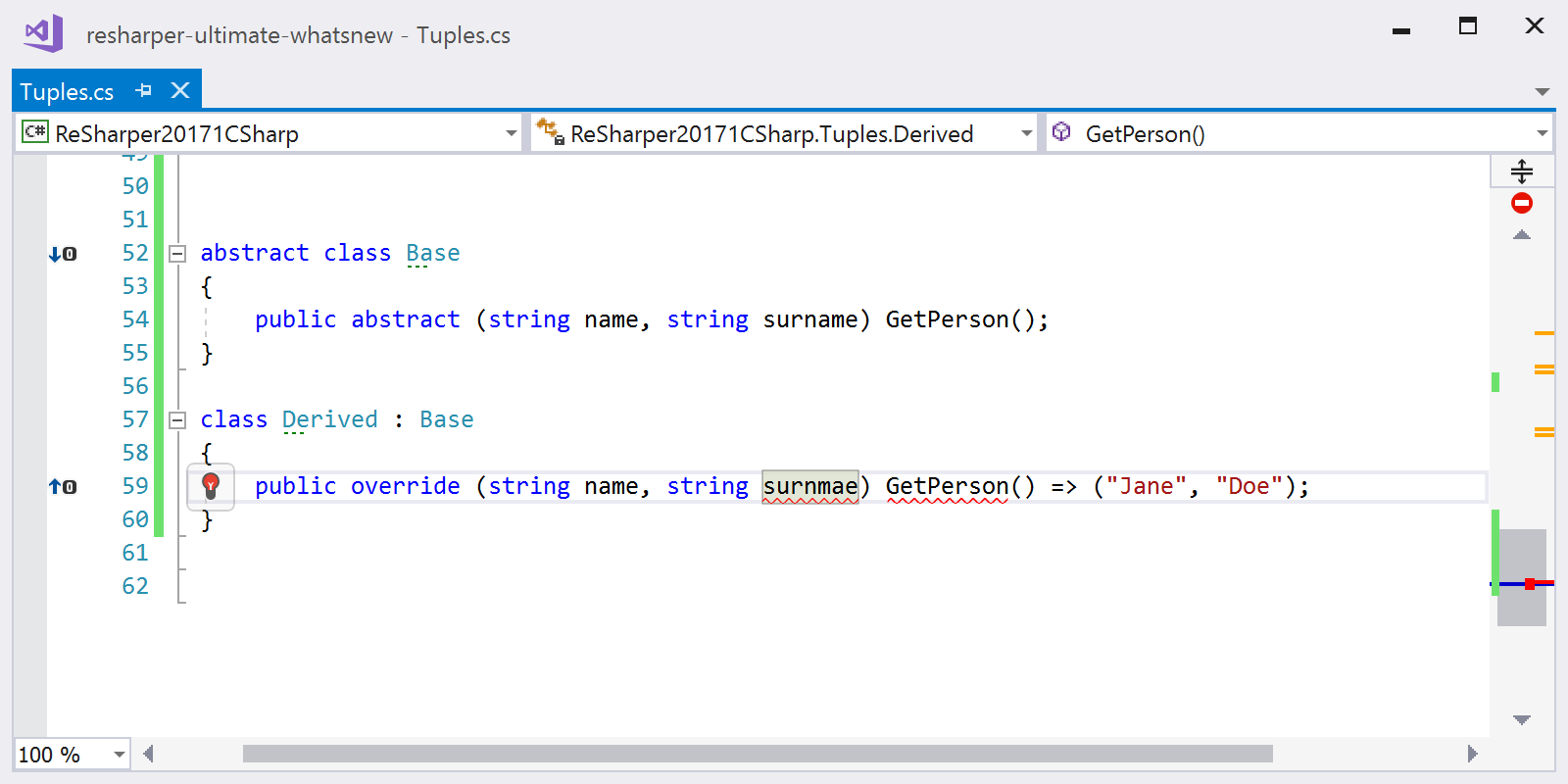Viewport: 1568px width, 784px height.
Task: Click the class icon beside ReSharper20171CSharp.Tuples.Derived
Action: [x=550, y=131]
